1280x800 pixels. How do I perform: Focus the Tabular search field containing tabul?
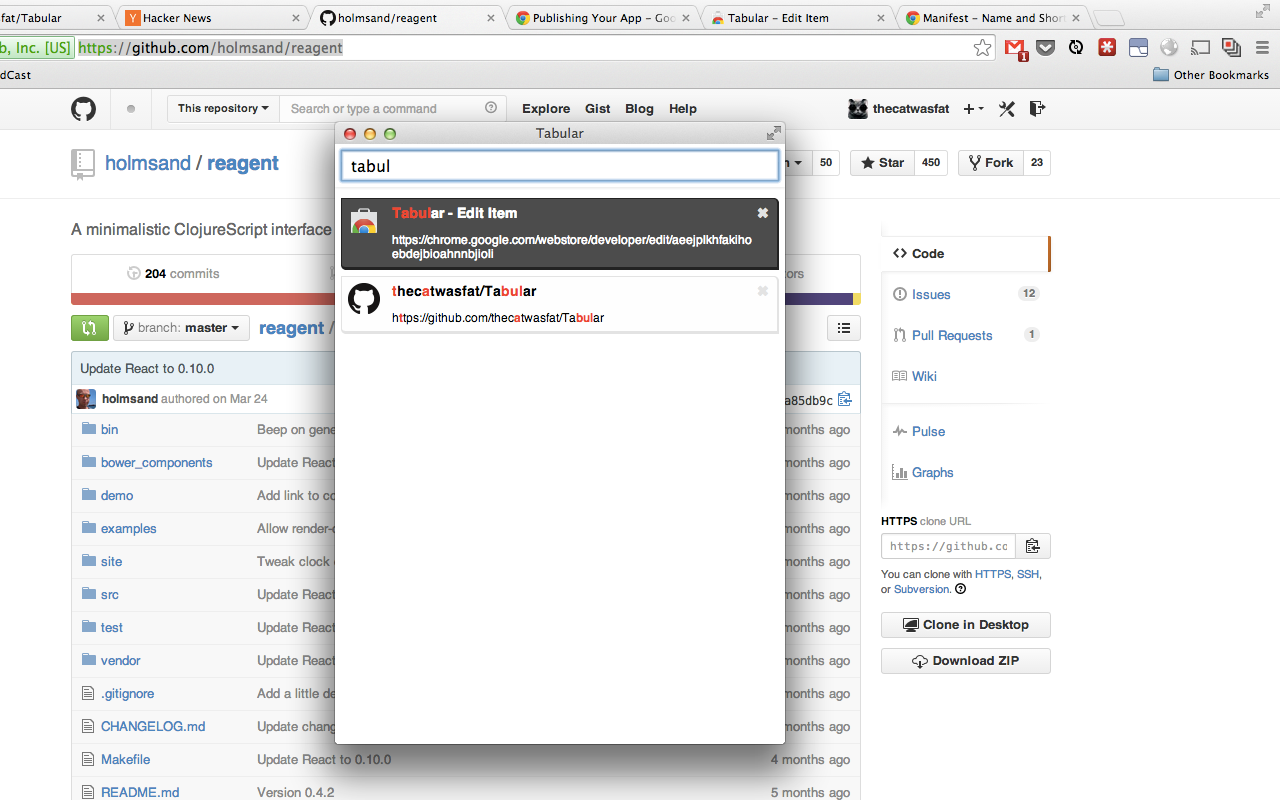click(560, 166)
